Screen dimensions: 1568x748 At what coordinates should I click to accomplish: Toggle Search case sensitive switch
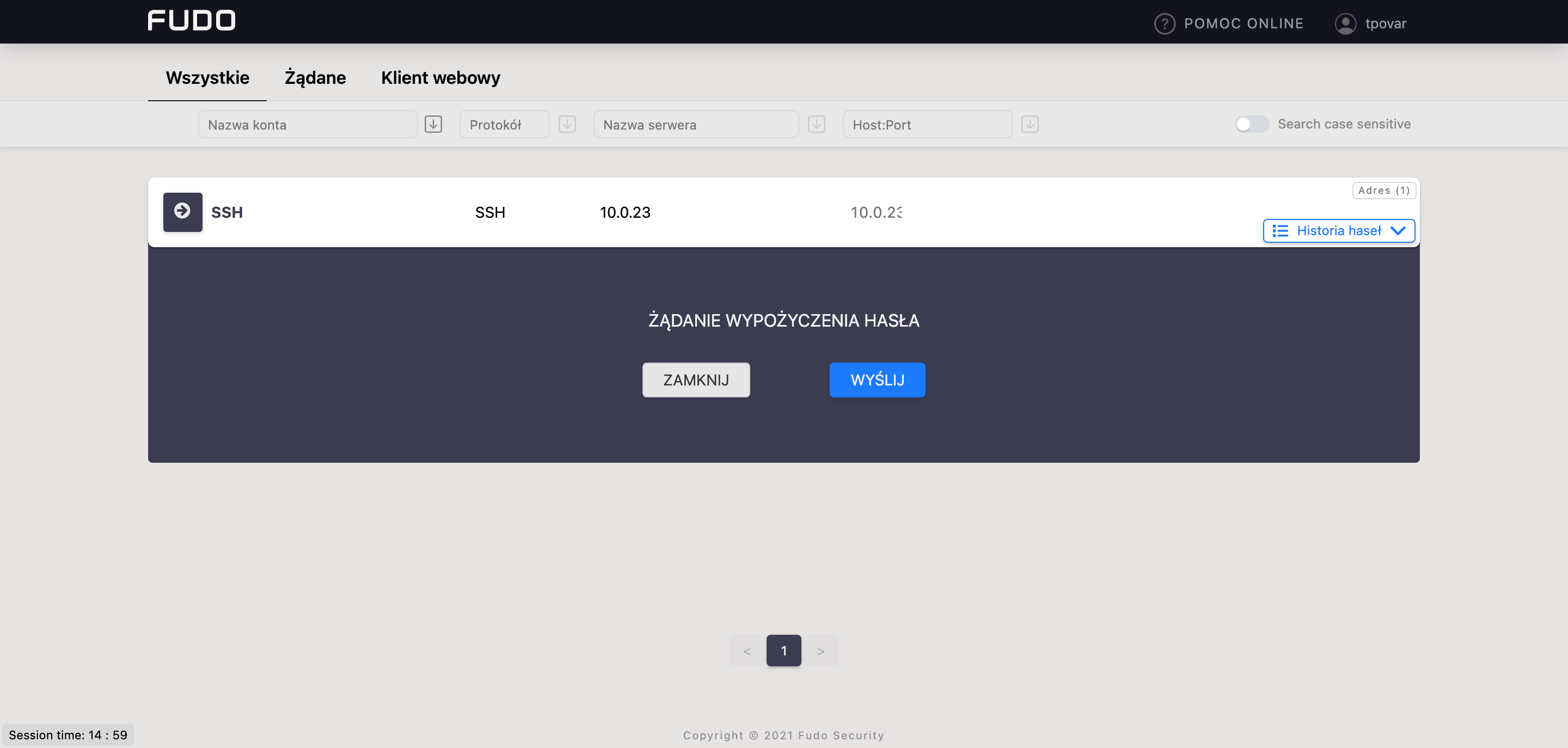tap(1251, 124)
